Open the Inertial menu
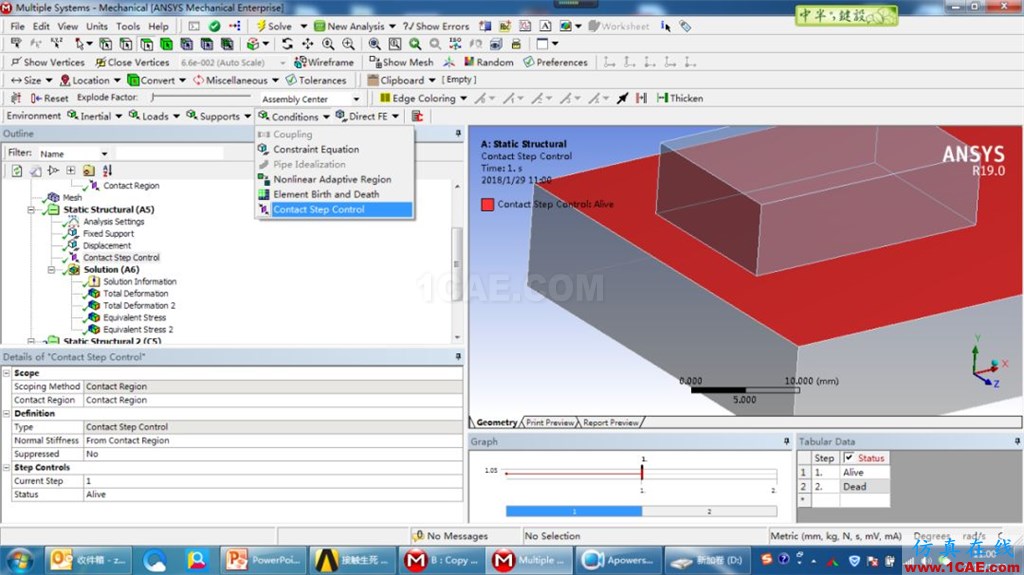1024x575 pixels. (x=95, y=116)
